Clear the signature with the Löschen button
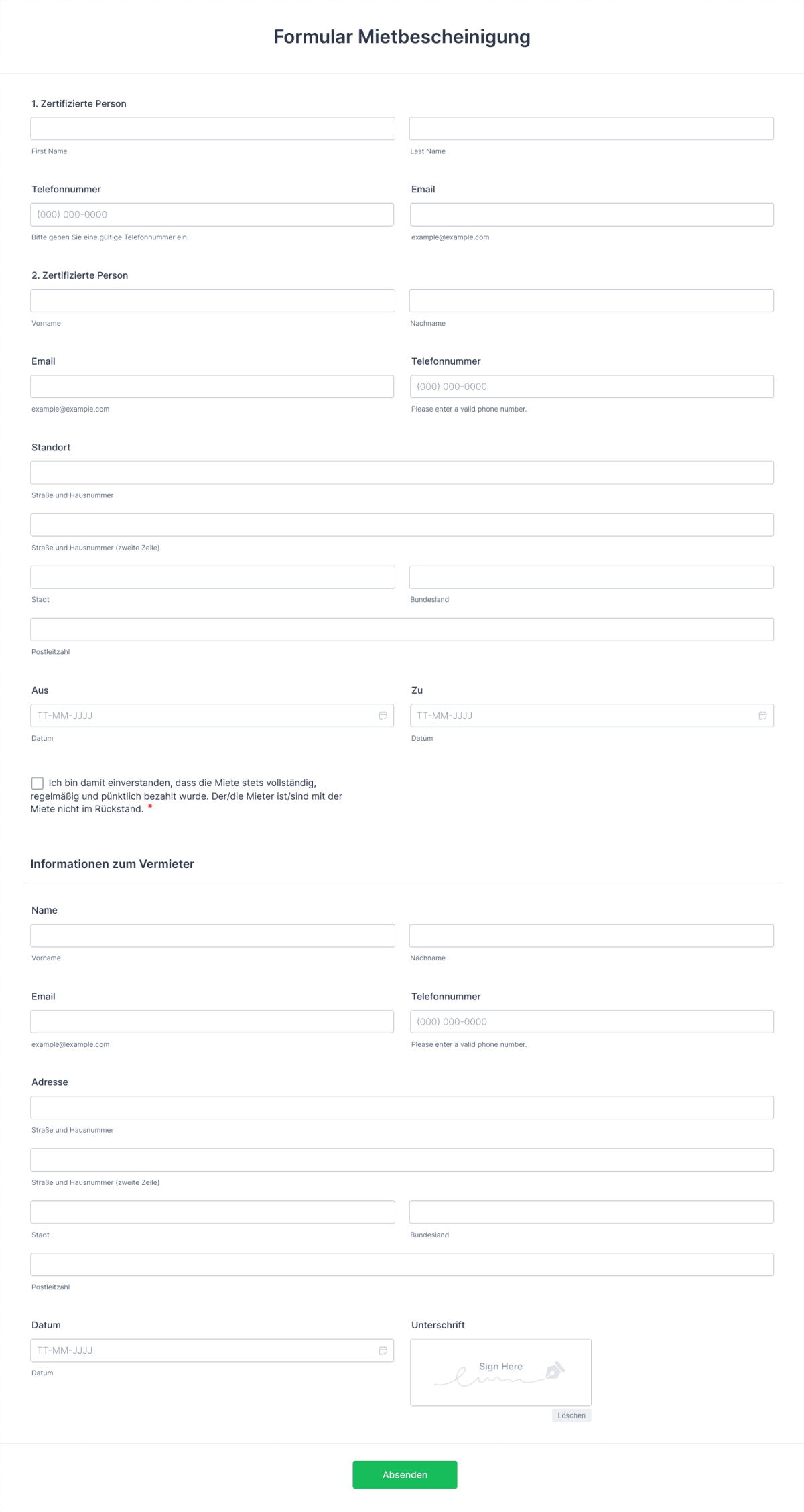The width and height of the screenshot is (804, 1512). click(571, 1415)
